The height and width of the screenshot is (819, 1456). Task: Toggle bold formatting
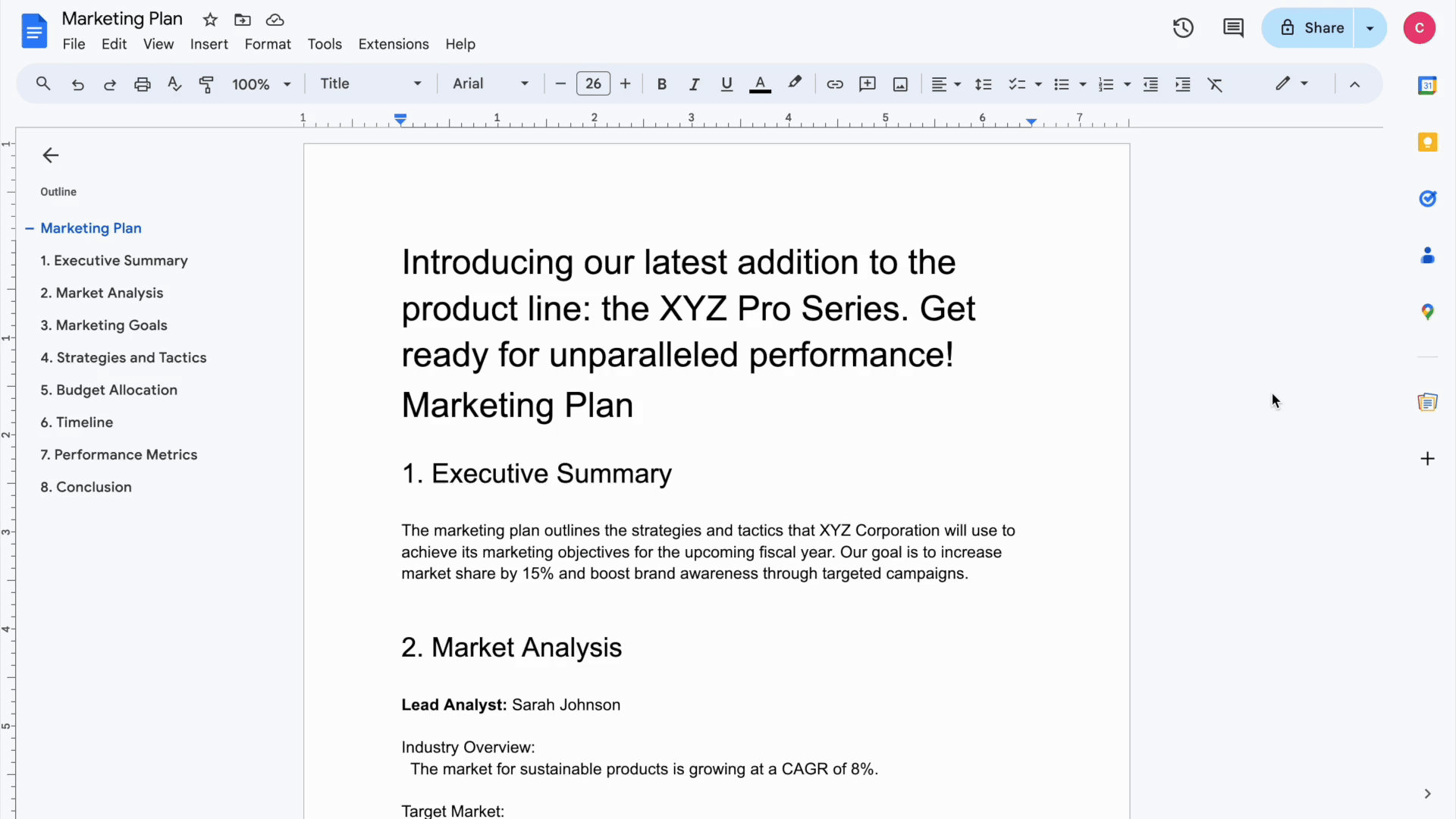(661, 84)
